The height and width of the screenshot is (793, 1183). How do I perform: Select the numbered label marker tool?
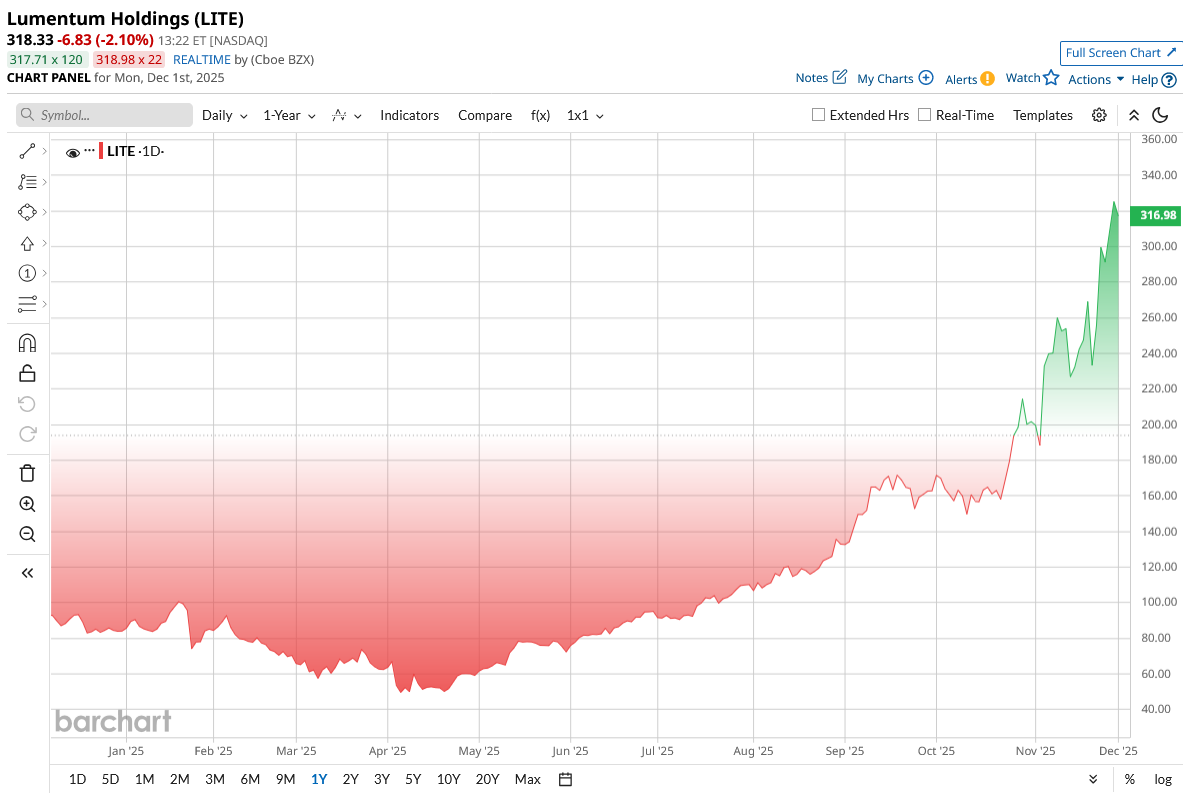pos(27,273)
